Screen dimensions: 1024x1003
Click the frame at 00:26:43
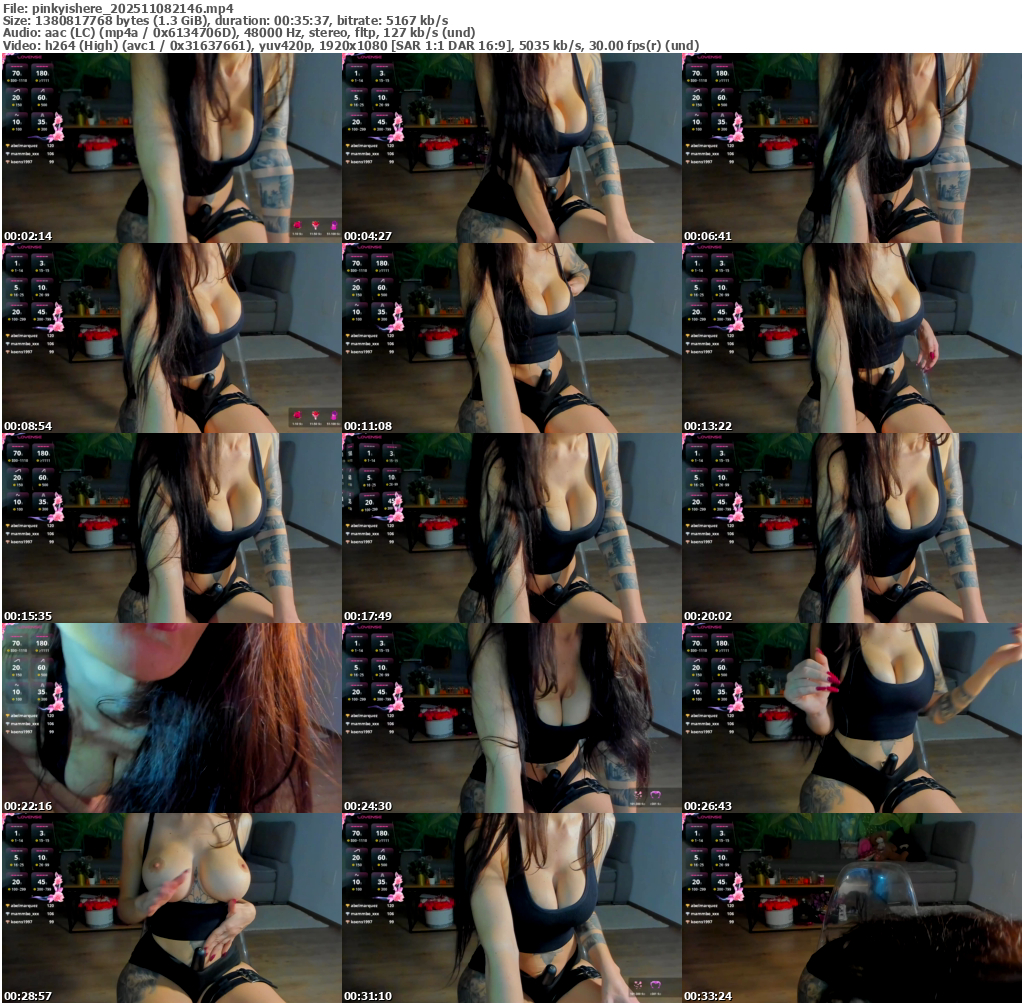851,718
